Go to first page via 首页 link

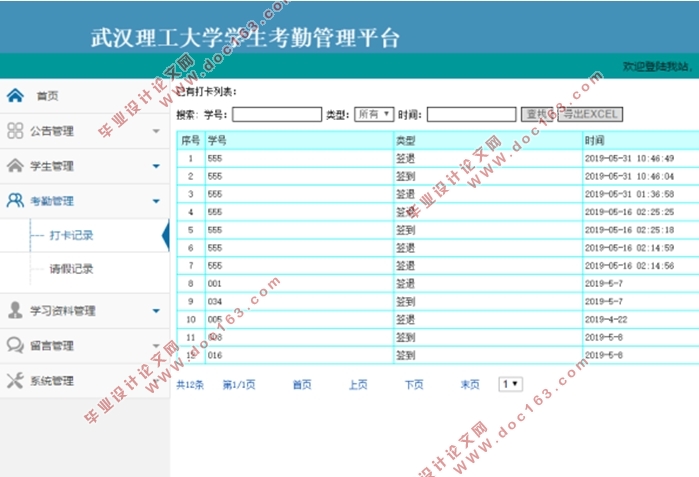coord(302,385)
